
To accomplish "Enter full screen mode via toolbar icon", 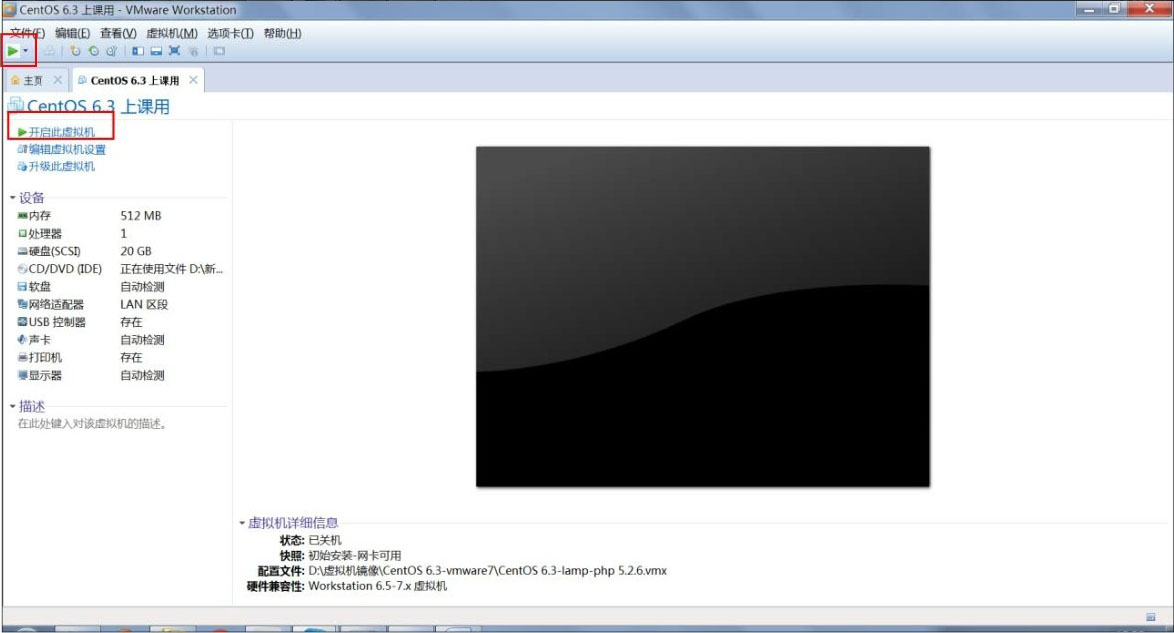I will pos(174,51).
